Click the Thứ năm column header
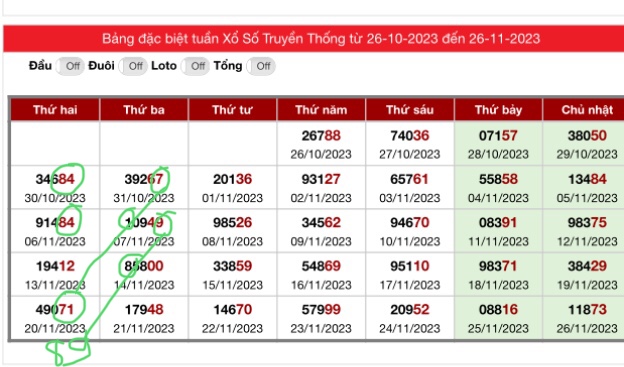This screenshot has height=367, width=624. 321,110
